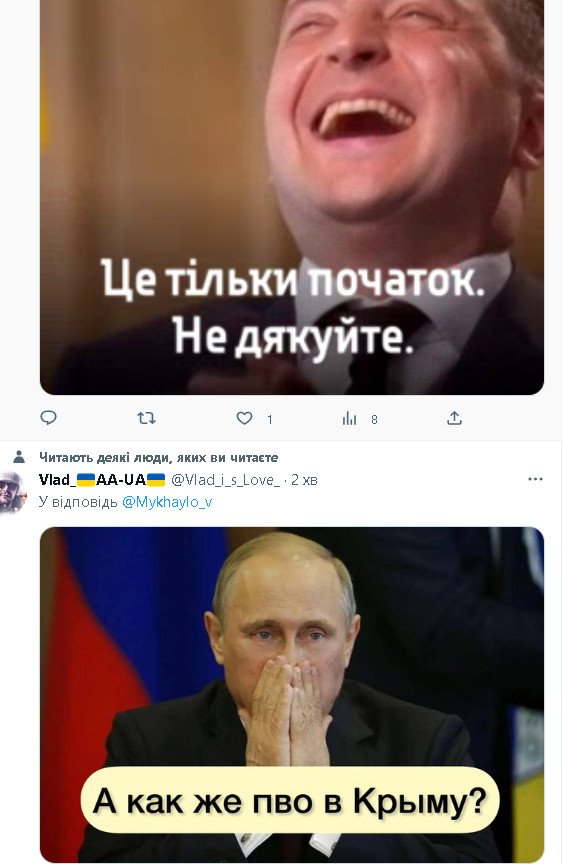Click the share upload arrow icon
The height and width of the screenshot is (864, 563).
coord(454,418)
